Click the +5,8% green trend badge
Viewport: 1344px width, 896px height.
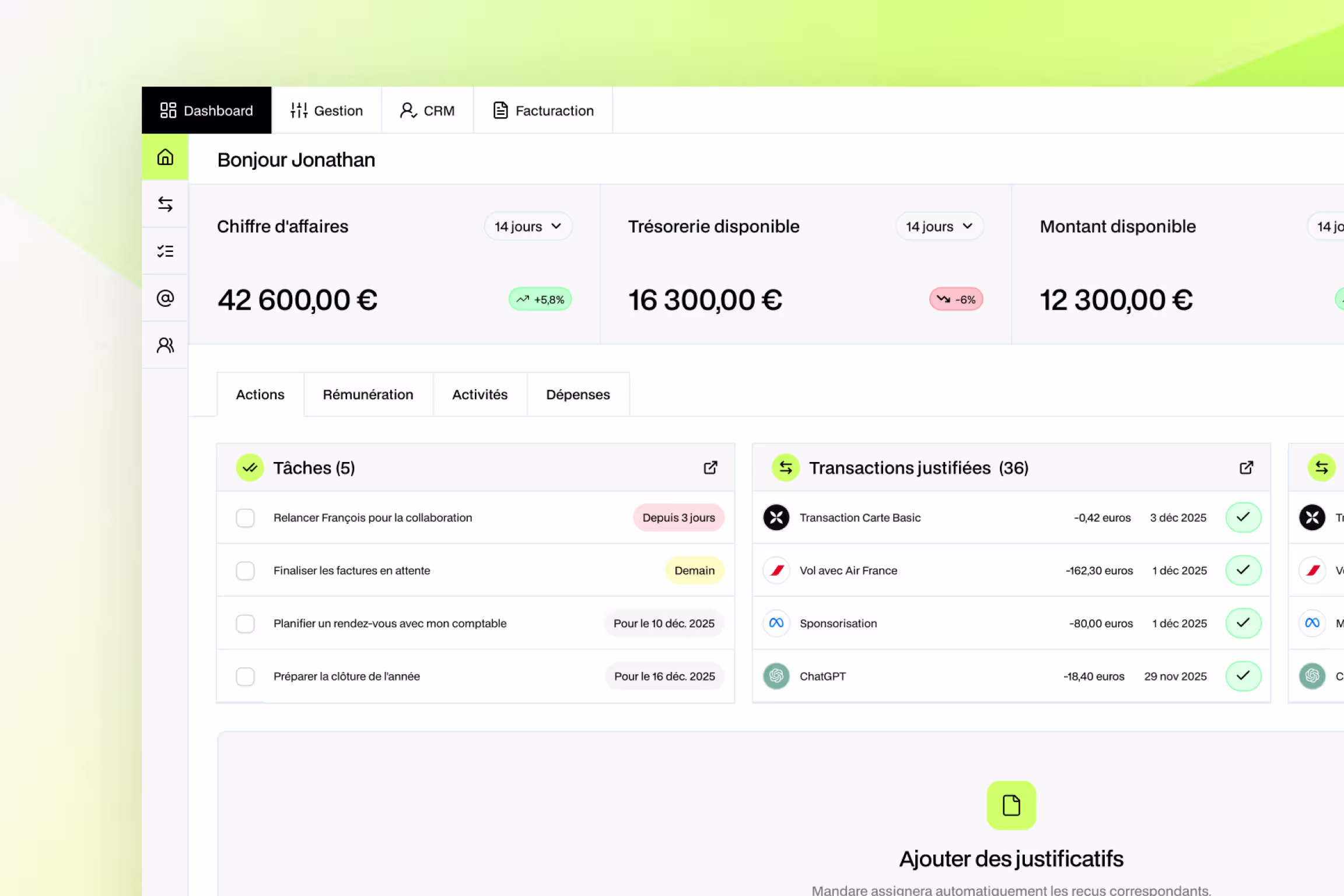coord(540,300)
